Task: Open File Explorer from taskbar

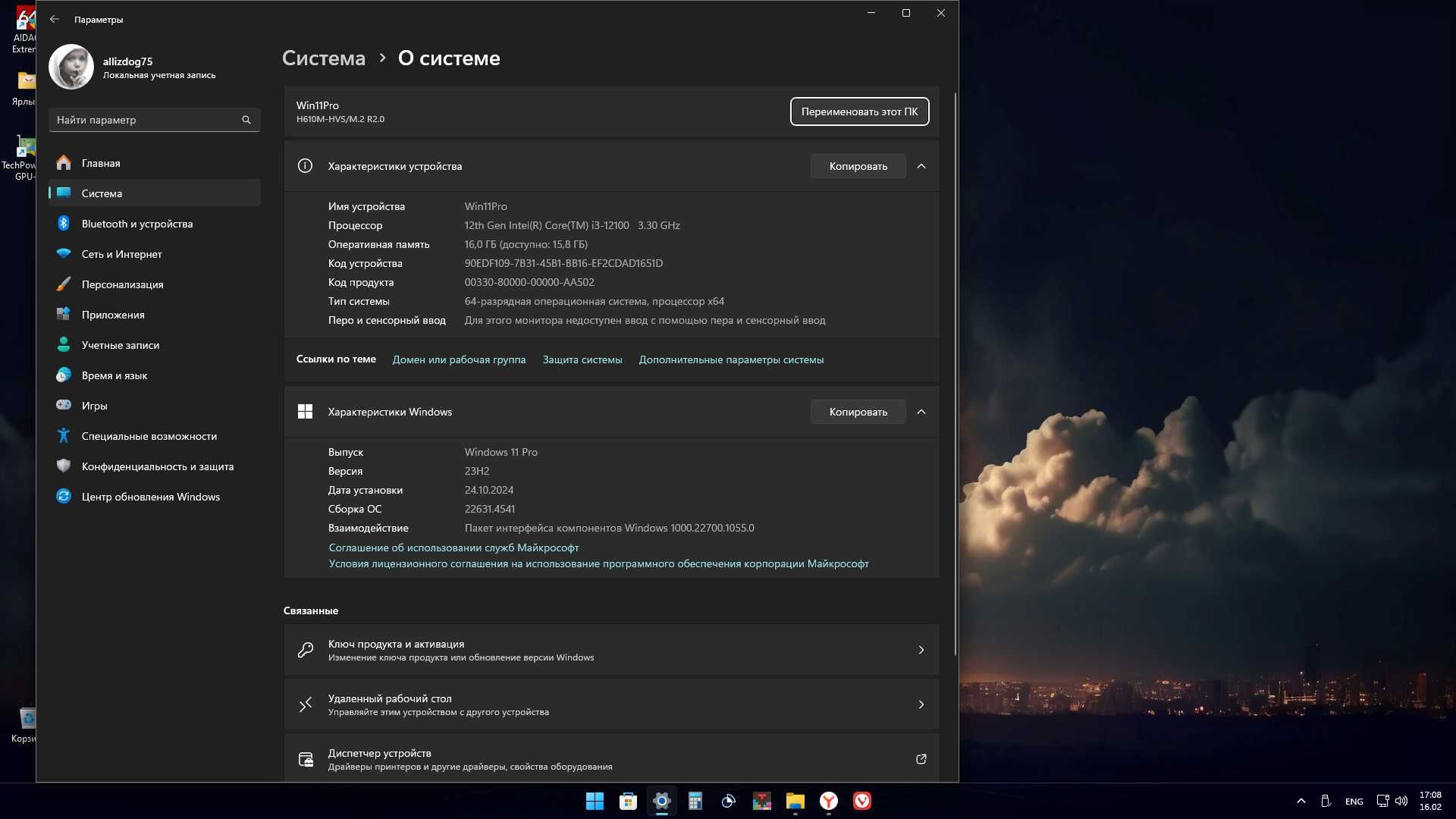Action: click(x=795, y=801)
